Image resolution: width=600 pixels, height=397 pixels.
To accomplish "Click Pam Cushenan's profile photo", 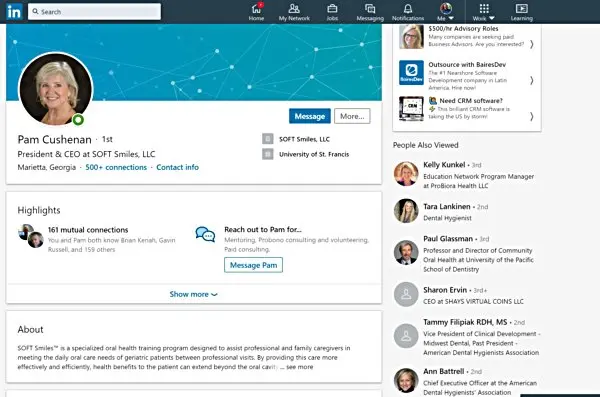I will 56,89.
